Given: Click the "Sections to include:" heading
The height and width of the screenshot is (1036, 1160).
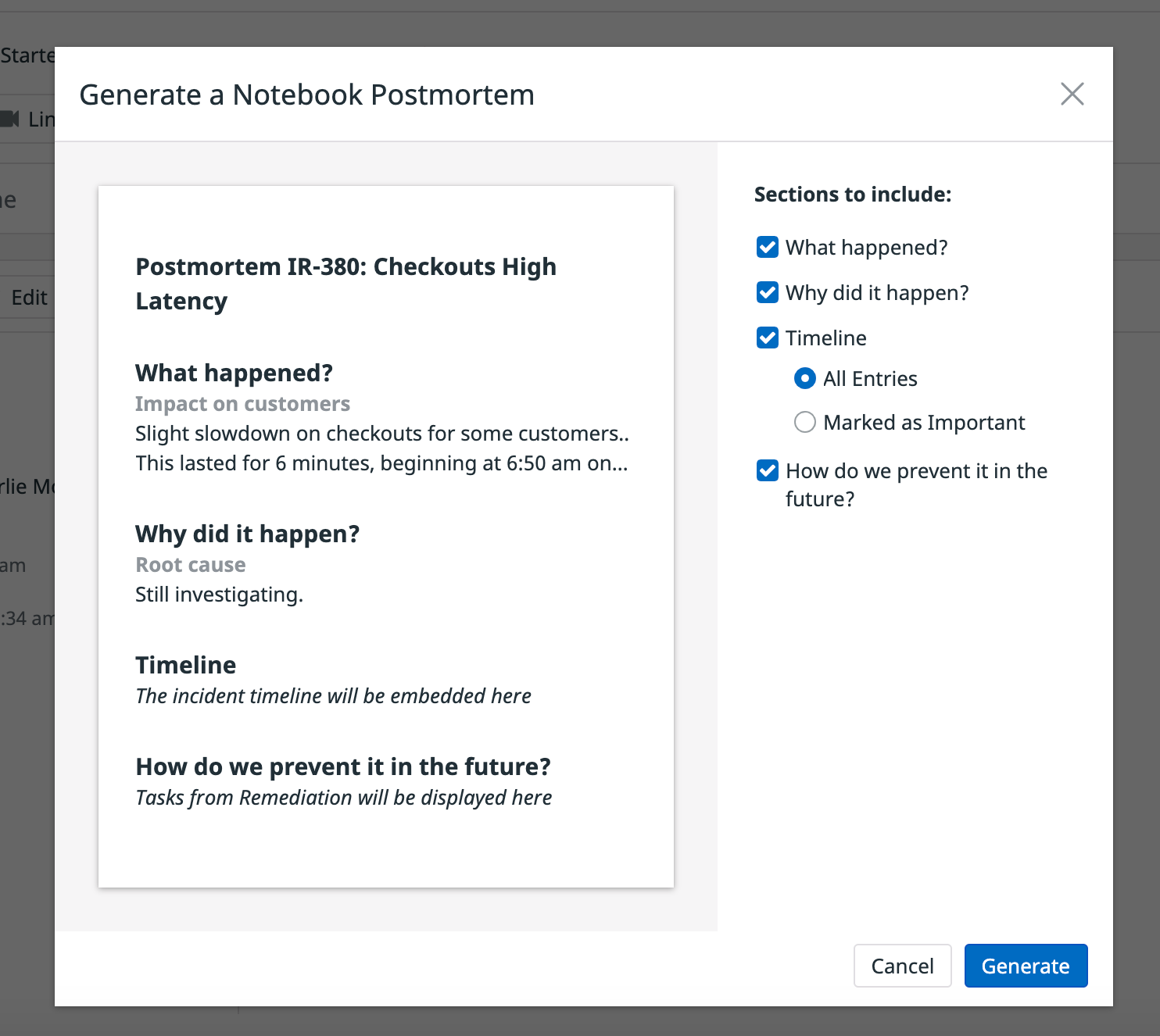Looking at the screenshot, I should pyautogui.click(x=852, y=194).
